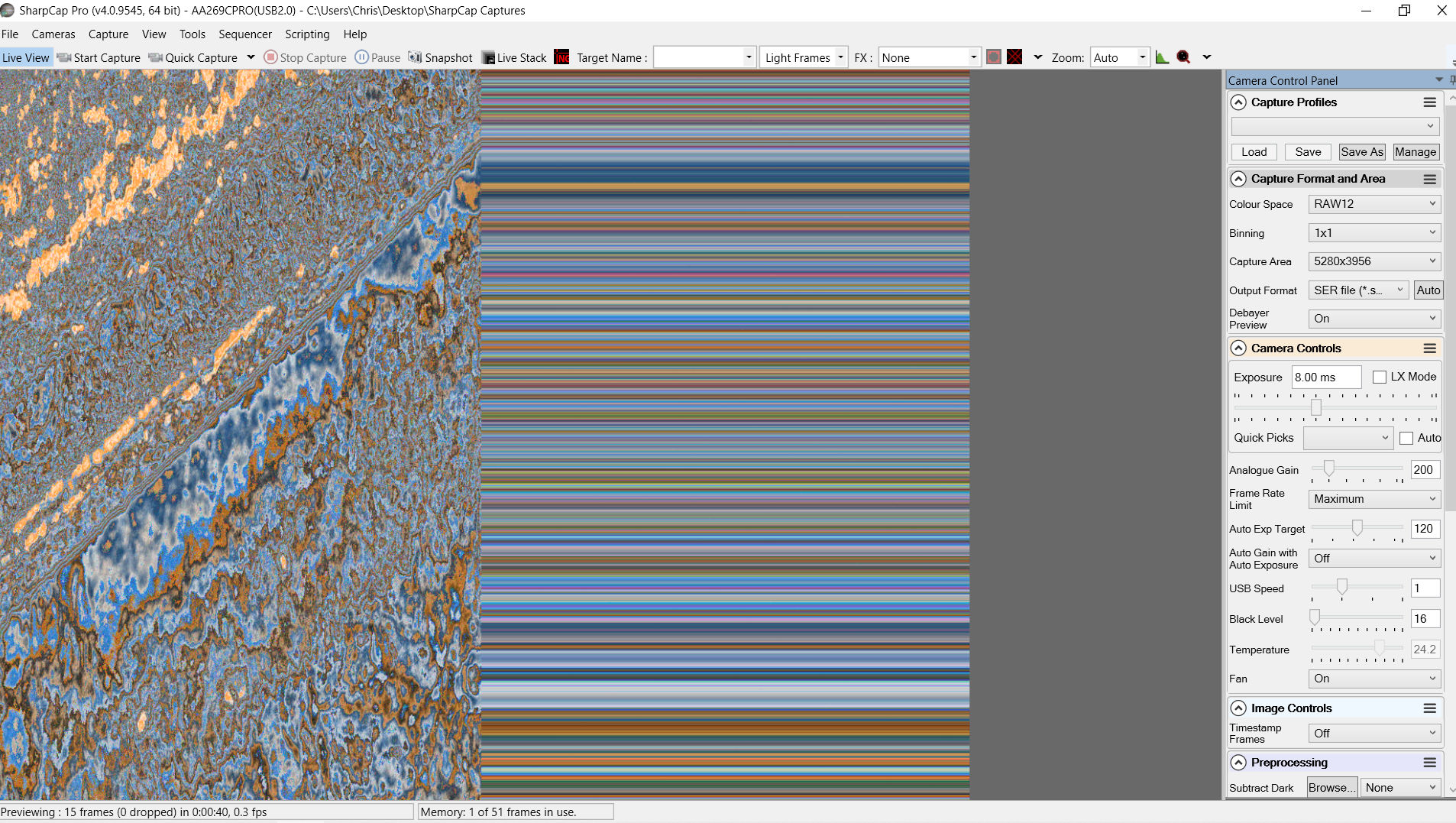Click the Exposure 8.00 ms field
Image resolution: width=1456 pixels, height=823 pixels.
click(x=1327, y=377)
